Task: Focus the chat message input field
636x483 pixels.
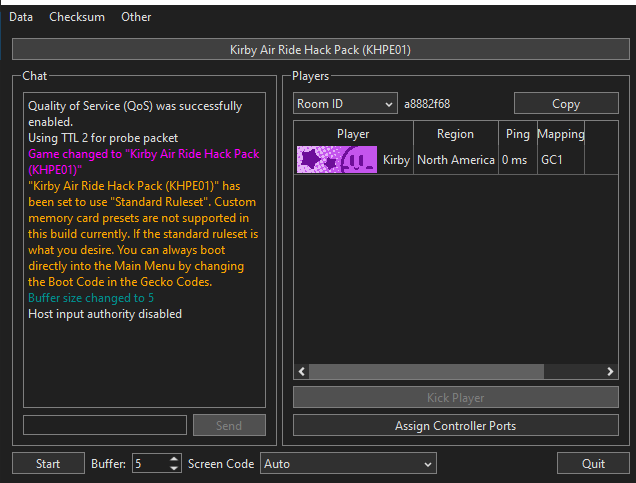Action: click(105, 425)
